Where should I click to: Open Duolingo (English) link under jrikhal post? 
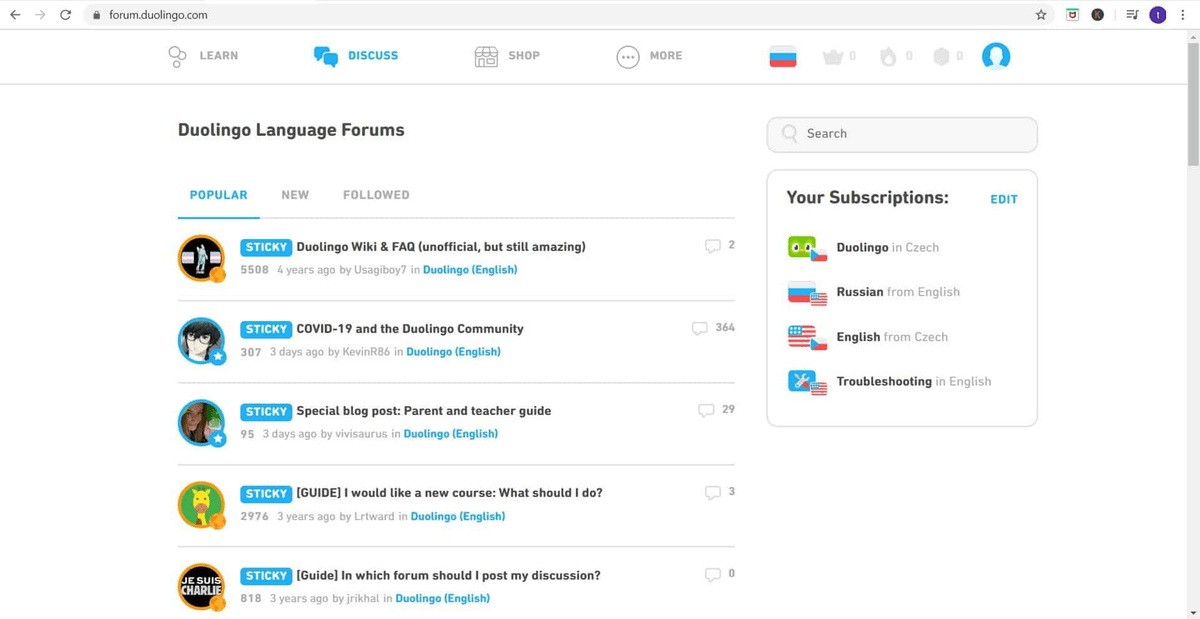tap(443, 598)
